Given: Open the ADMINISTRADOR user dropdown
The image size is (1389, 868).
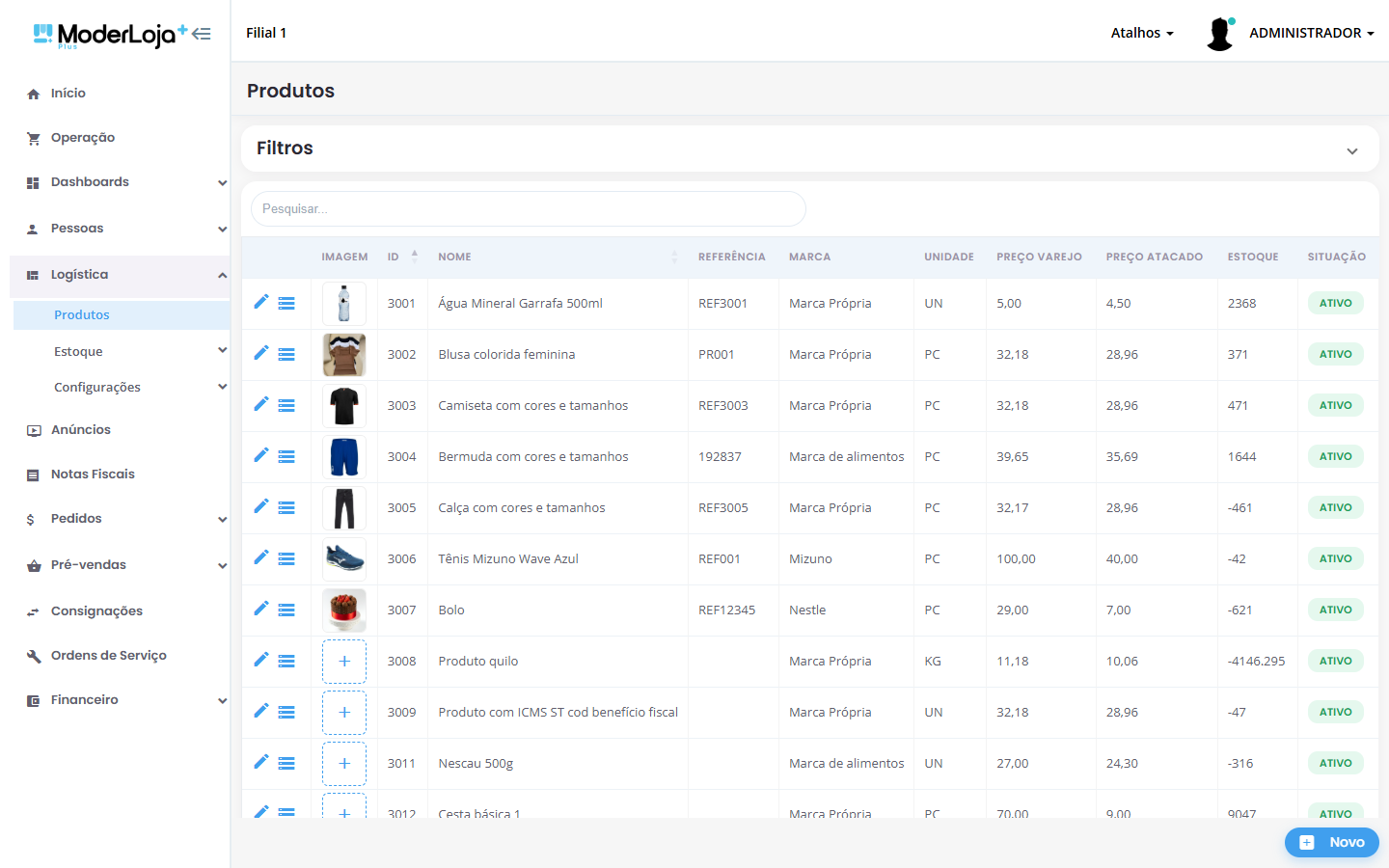Looking at the screenshot, I should pyautogui.click(x=1312, y=33).
